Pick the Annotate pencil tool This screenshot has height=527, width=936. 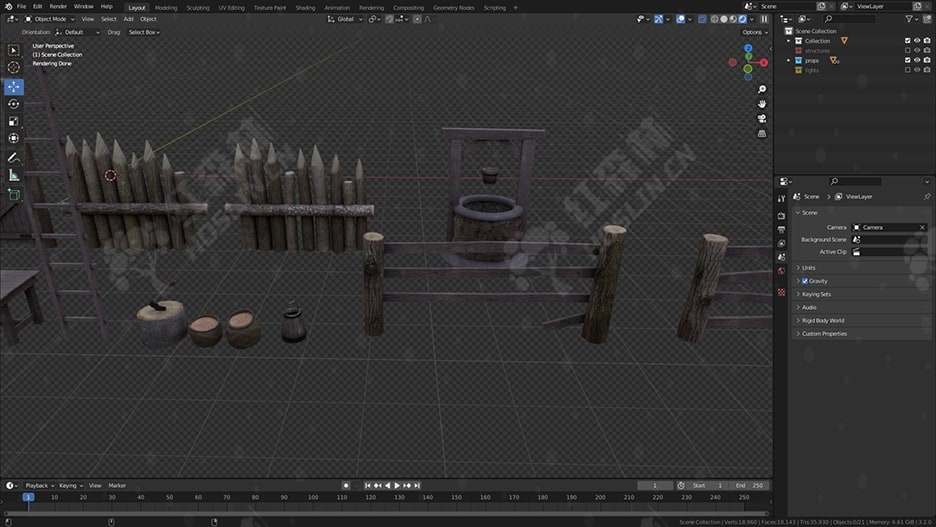[14, 157]
